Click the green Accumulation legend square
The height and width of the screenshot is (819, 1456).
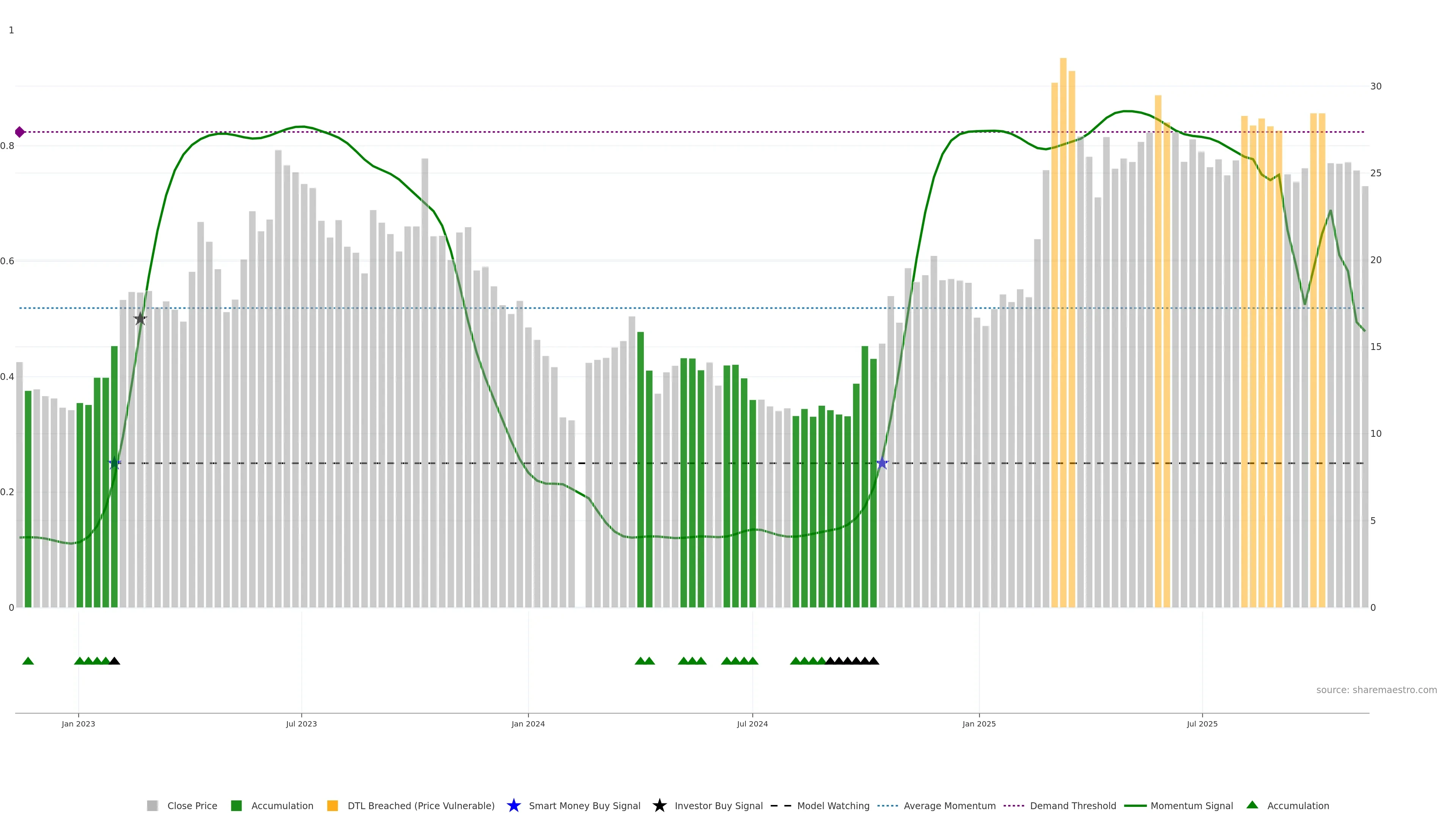[236, 805]
